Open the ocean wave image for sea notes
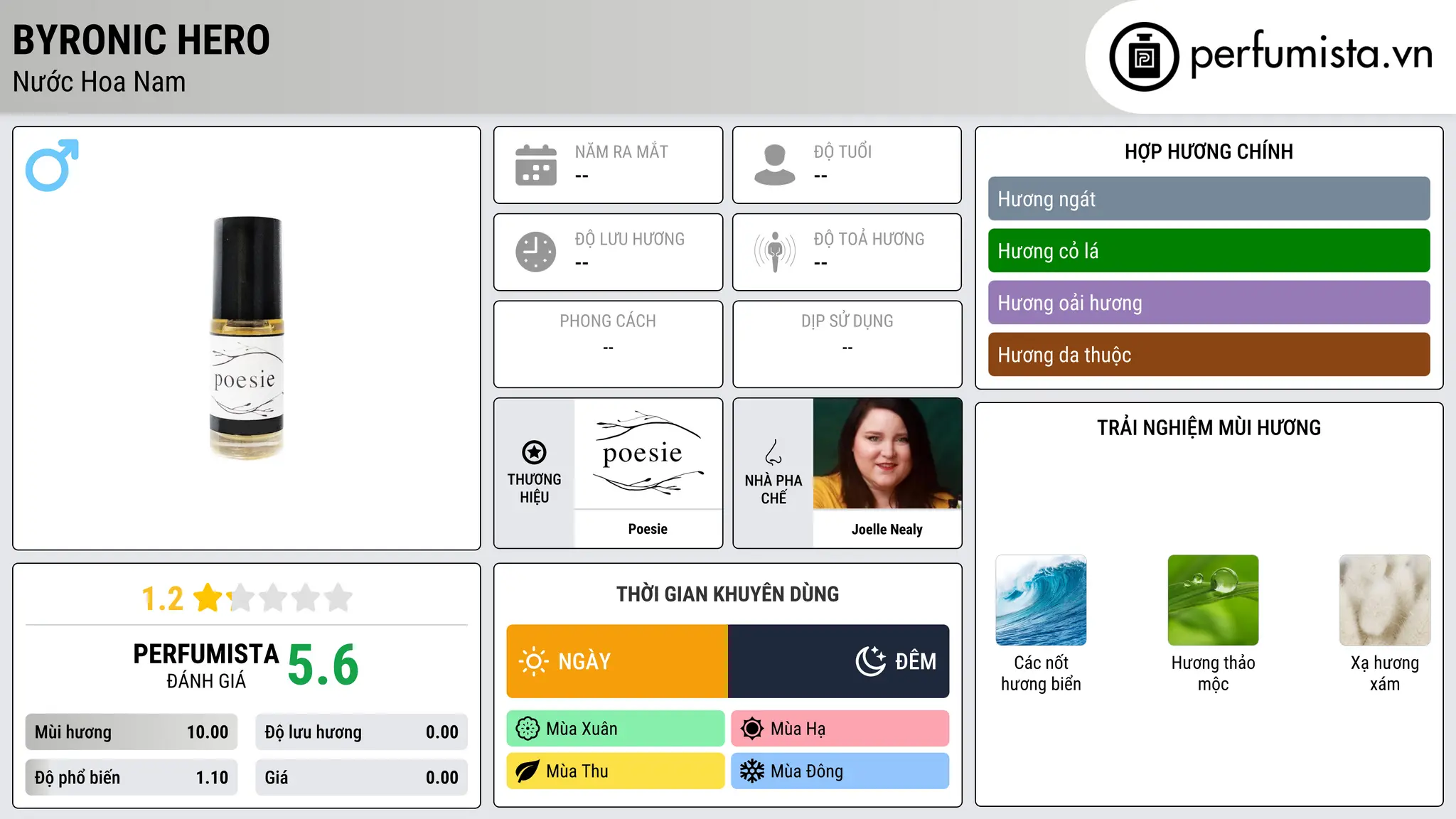This screenshot has height=819, width=1456. pos(1041,600)
